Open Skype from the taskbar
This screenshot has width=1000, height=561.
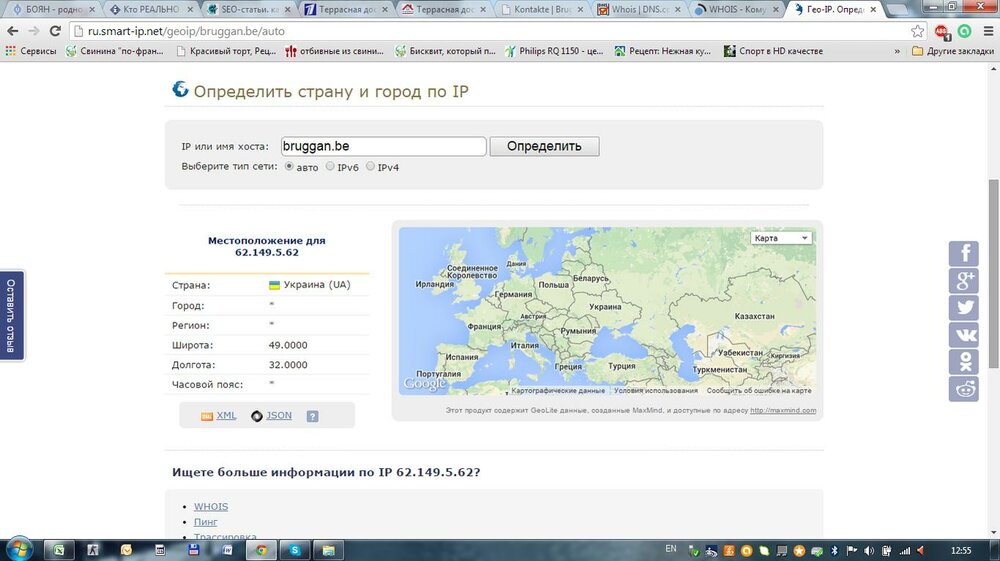click(295, 550)
